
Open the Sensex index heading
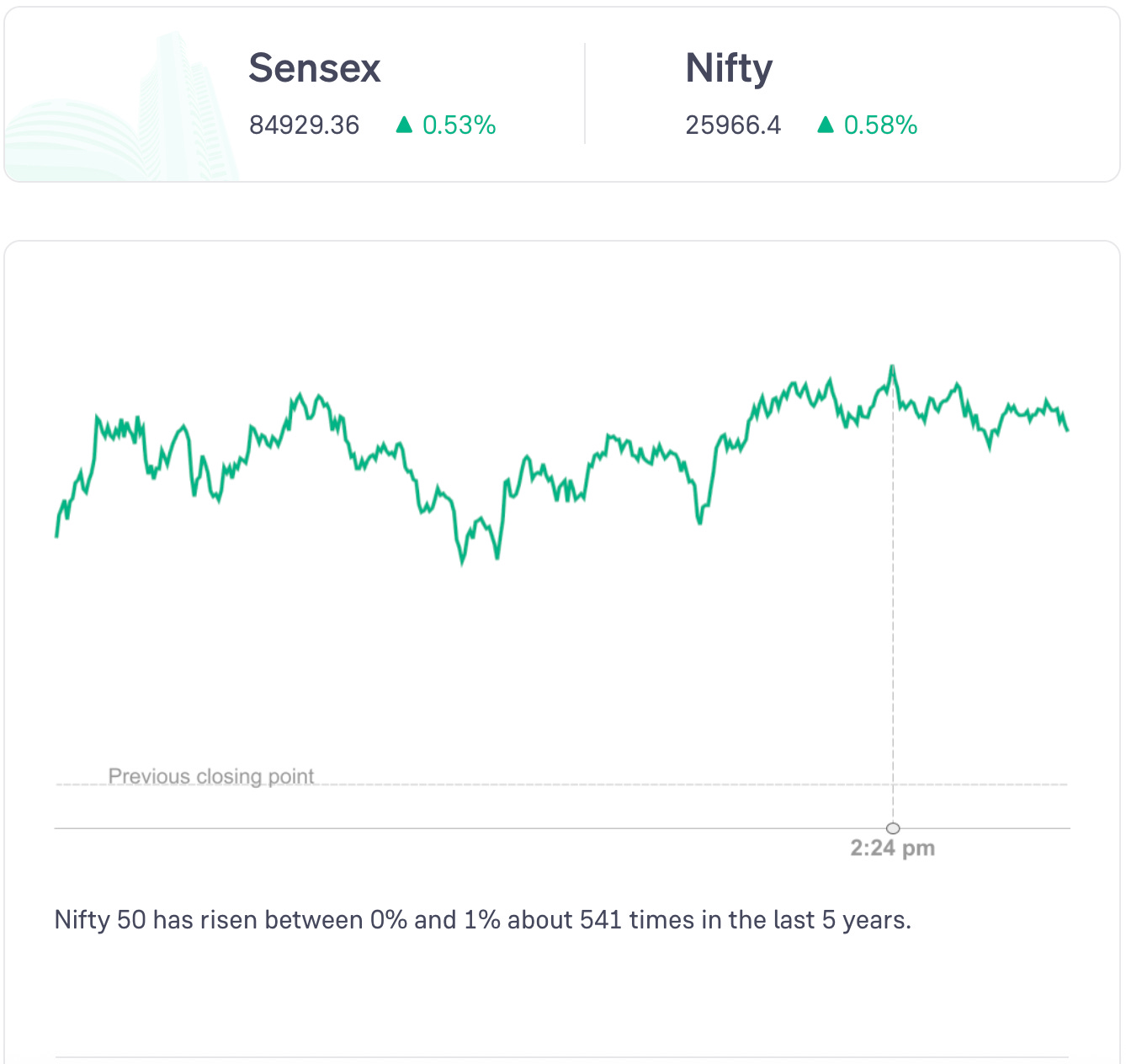tap(315, 68)
